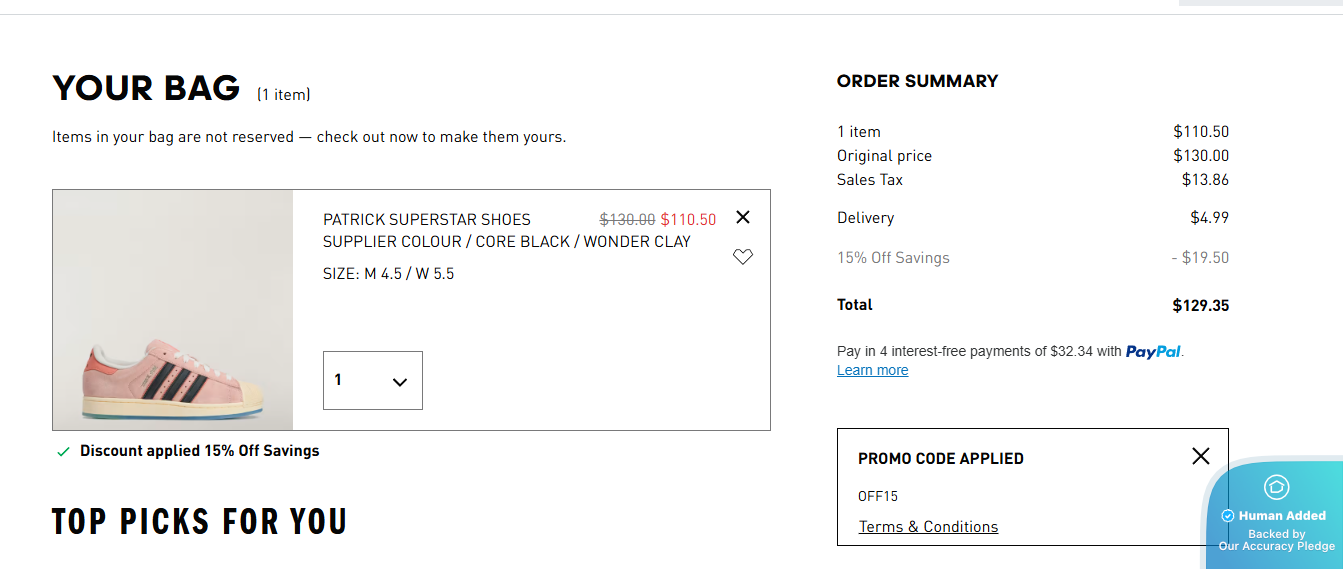The width and height of the screenshot is (1343, 569).
Task: Click the TOP PICKS FOR YOU heading
Action: pyautogui.click(x=199, y=522)
